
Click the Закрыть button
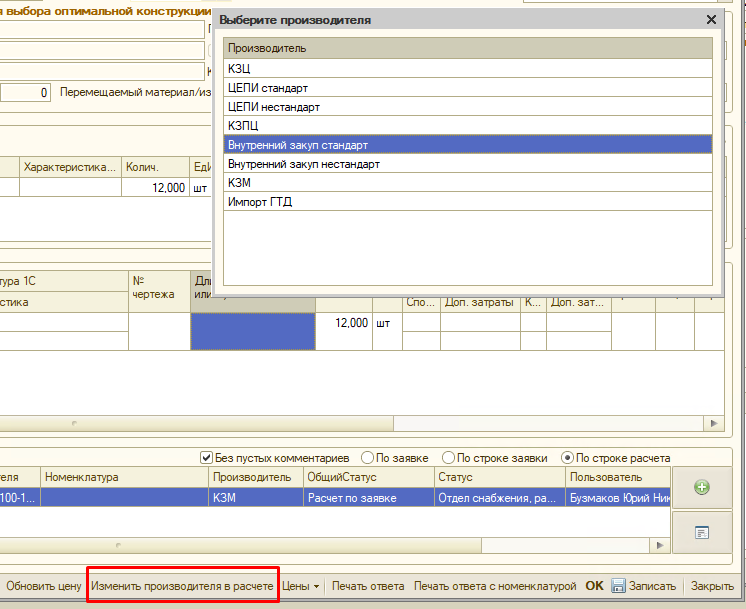pyautogui.click(x=712, y=586)
